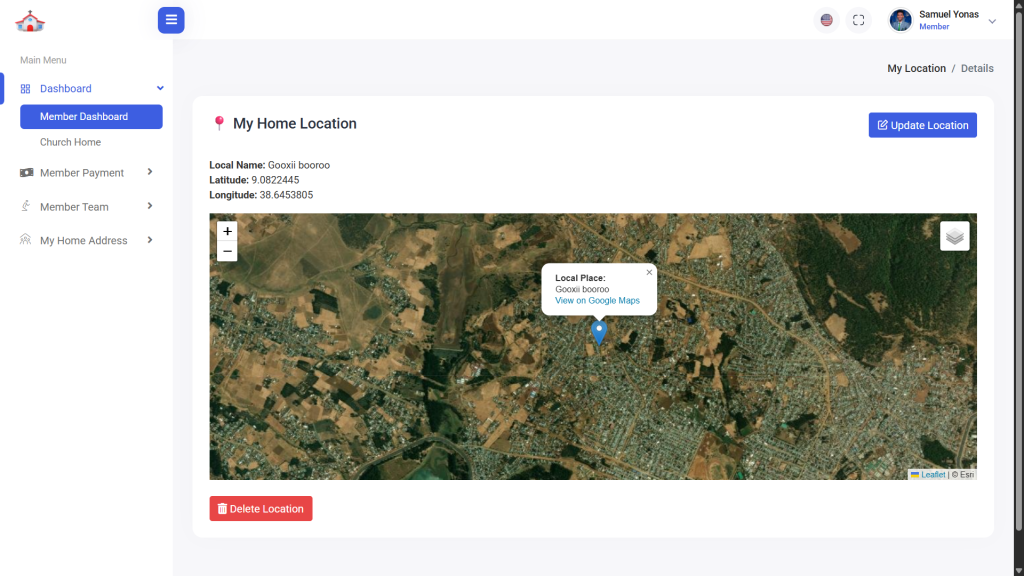Image resolution: width=1024 pixels, height=576 pixels.
Task: Toggle fullscreen mode icon
Action: click(858, 20)
